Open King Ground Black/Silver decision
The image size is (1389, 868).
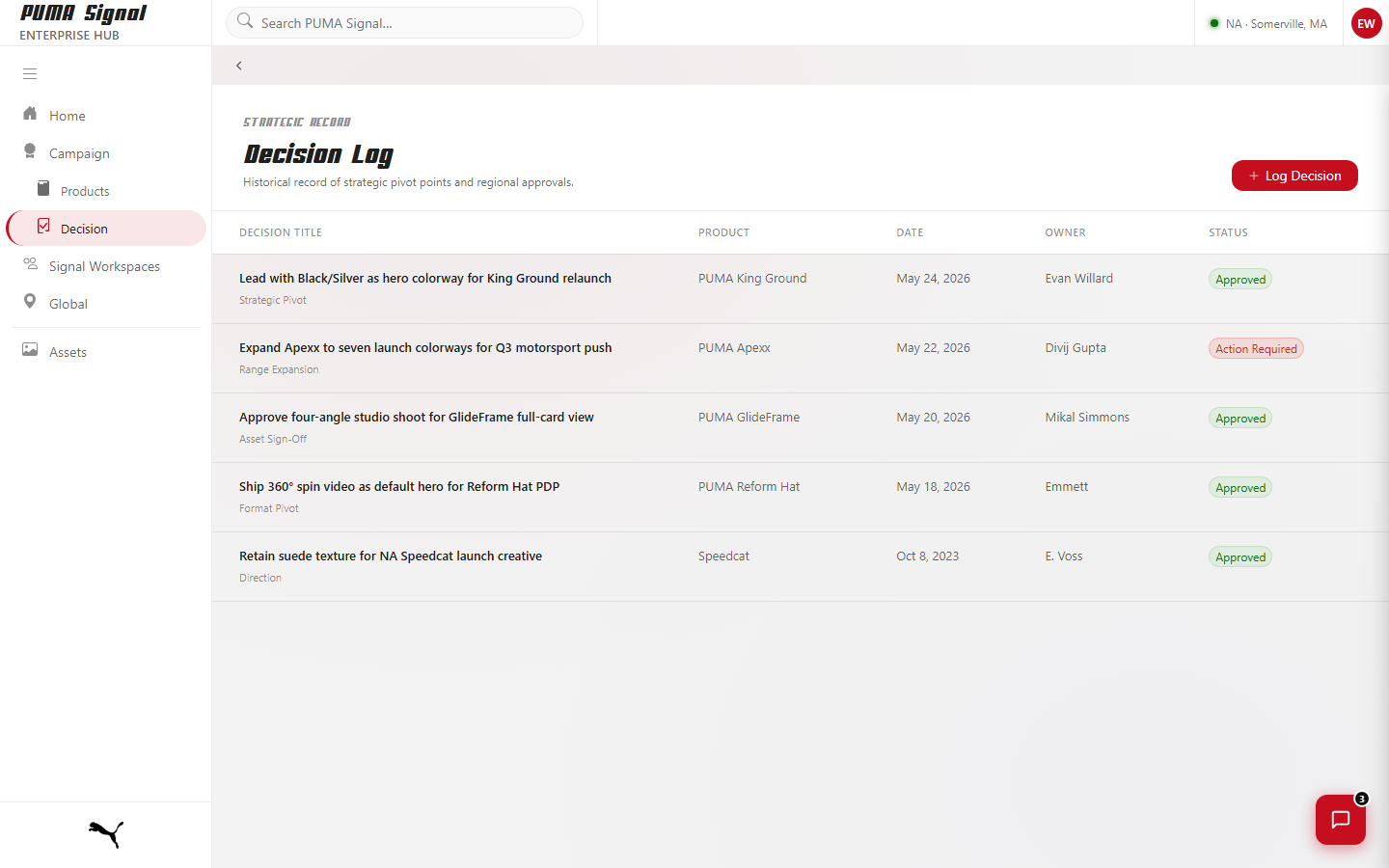[425, 278]
